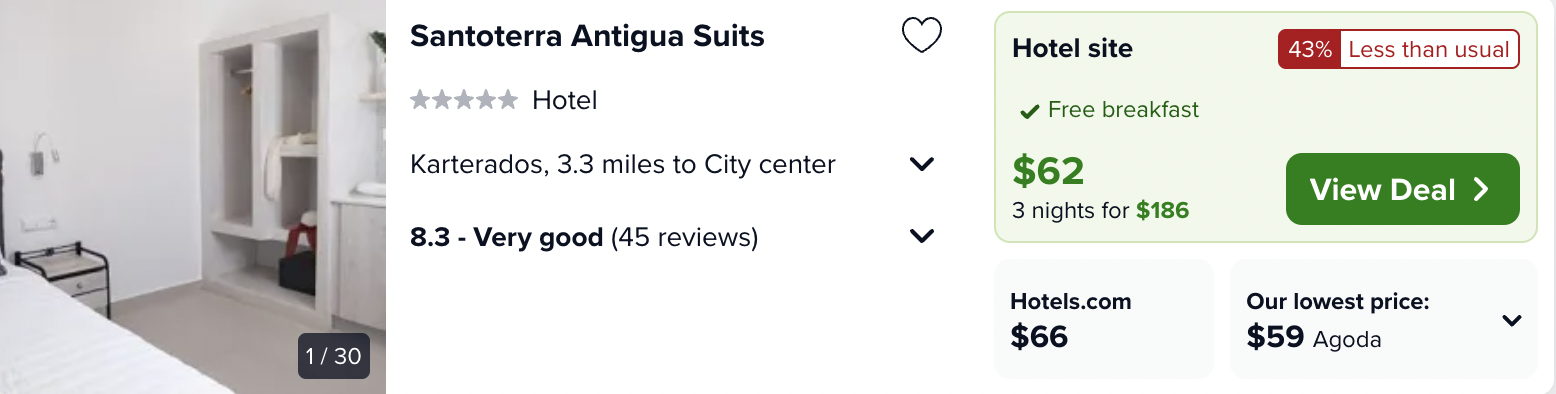Click the 43% Less than usual badge
The image size is (1556, 394).
[x=1398, y=49]
